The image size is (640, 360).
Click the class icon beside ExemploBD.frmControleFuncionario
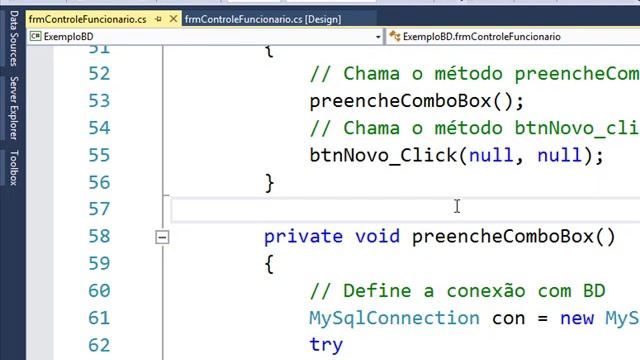click(x=394, y=36)
